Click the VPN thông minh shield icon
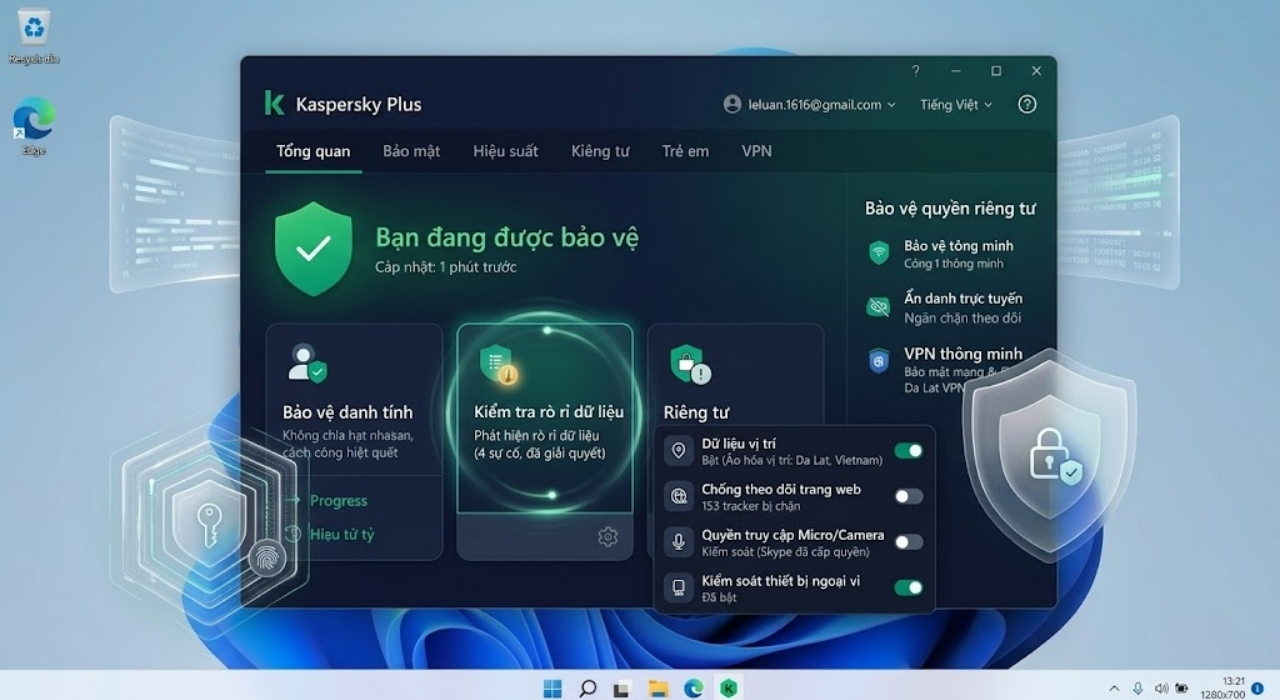The image size is (1280, 700). coord(879,361)
